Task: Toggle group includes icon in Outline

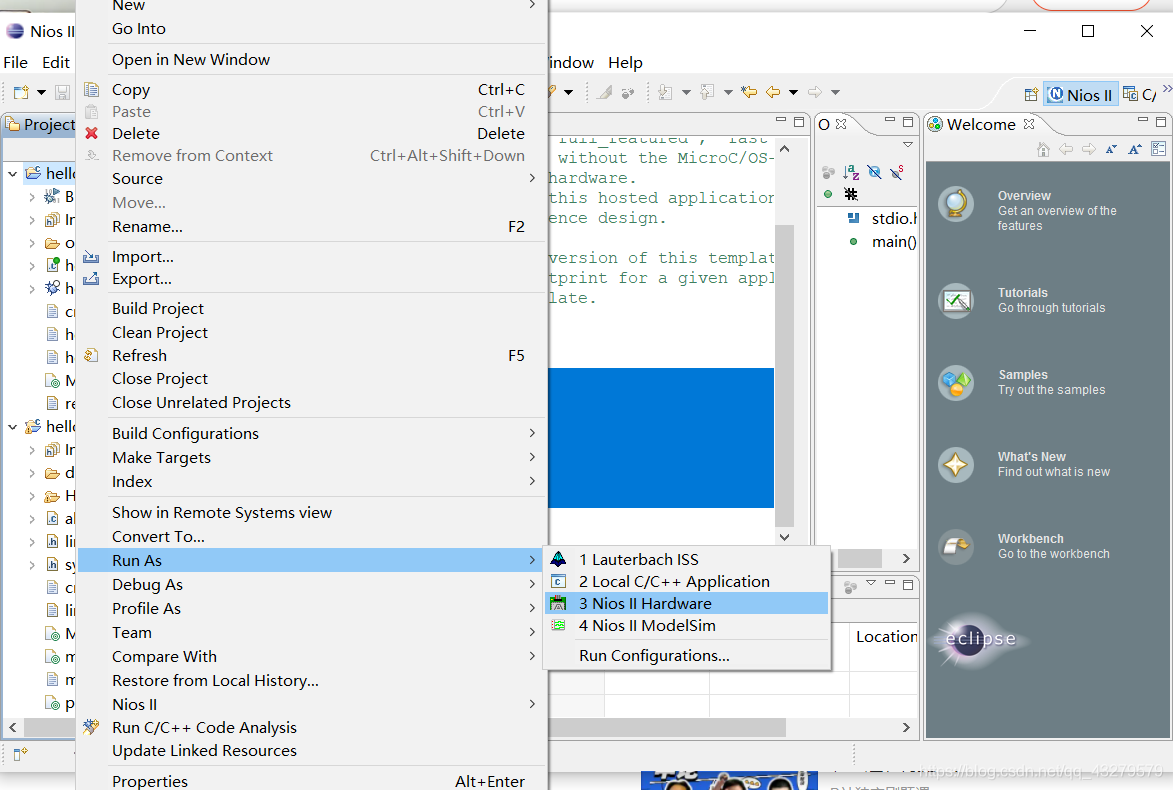Action: 828,173
